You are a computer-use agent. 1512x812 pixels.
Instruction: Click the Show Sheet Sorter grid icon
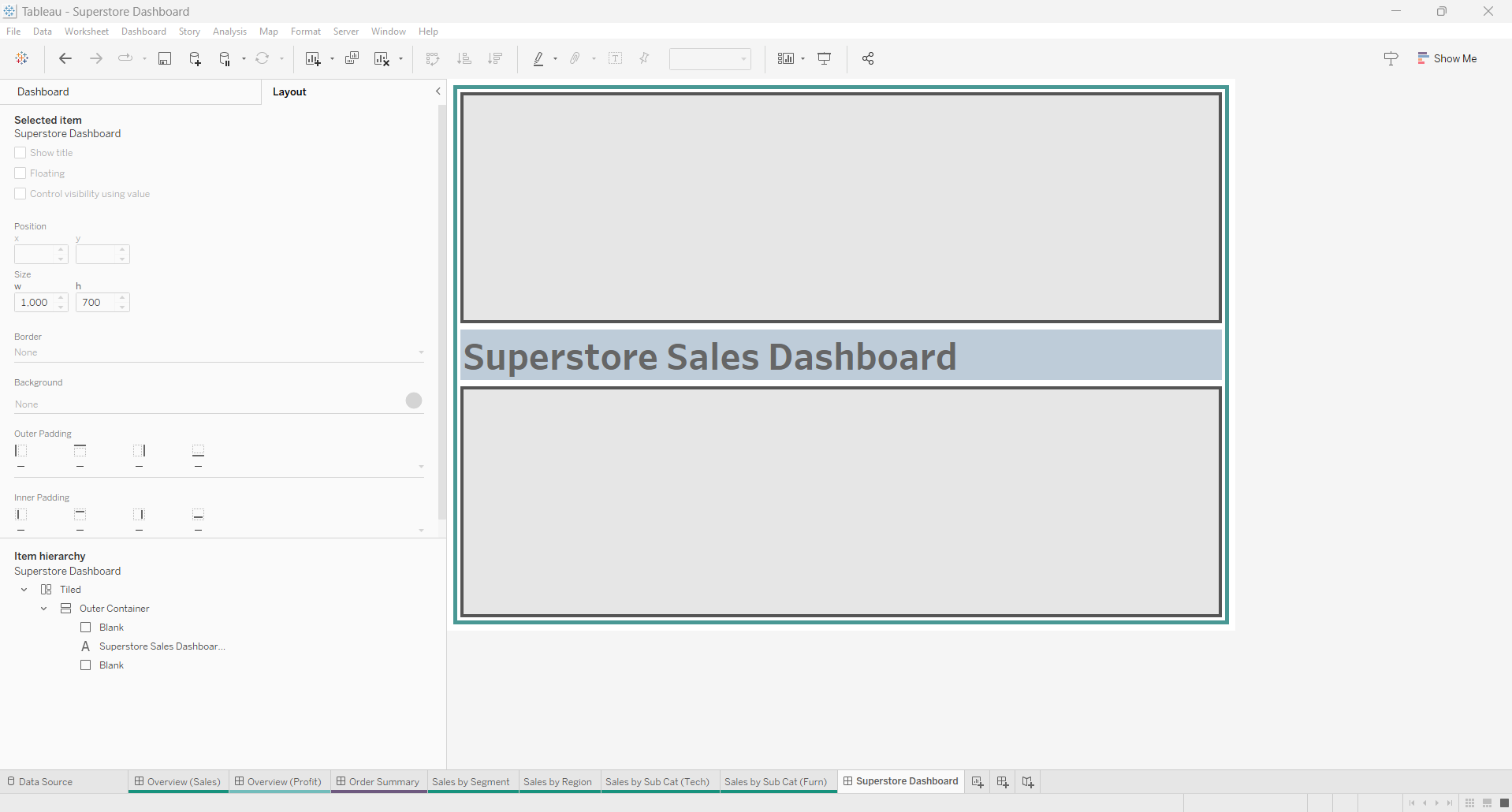[x=1470, y=803]
